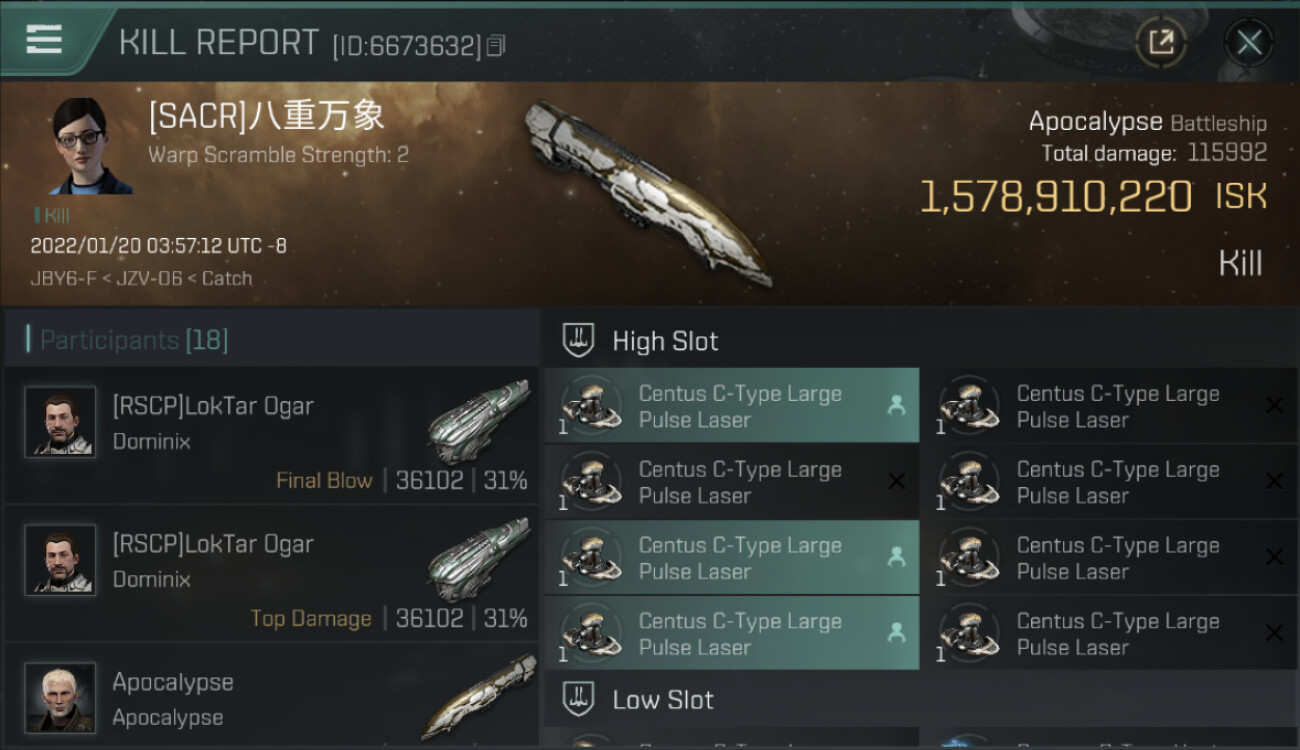Click the victim name [SACR]八重万象
The image size is (1300, 750).
click(x=266, y=116)
